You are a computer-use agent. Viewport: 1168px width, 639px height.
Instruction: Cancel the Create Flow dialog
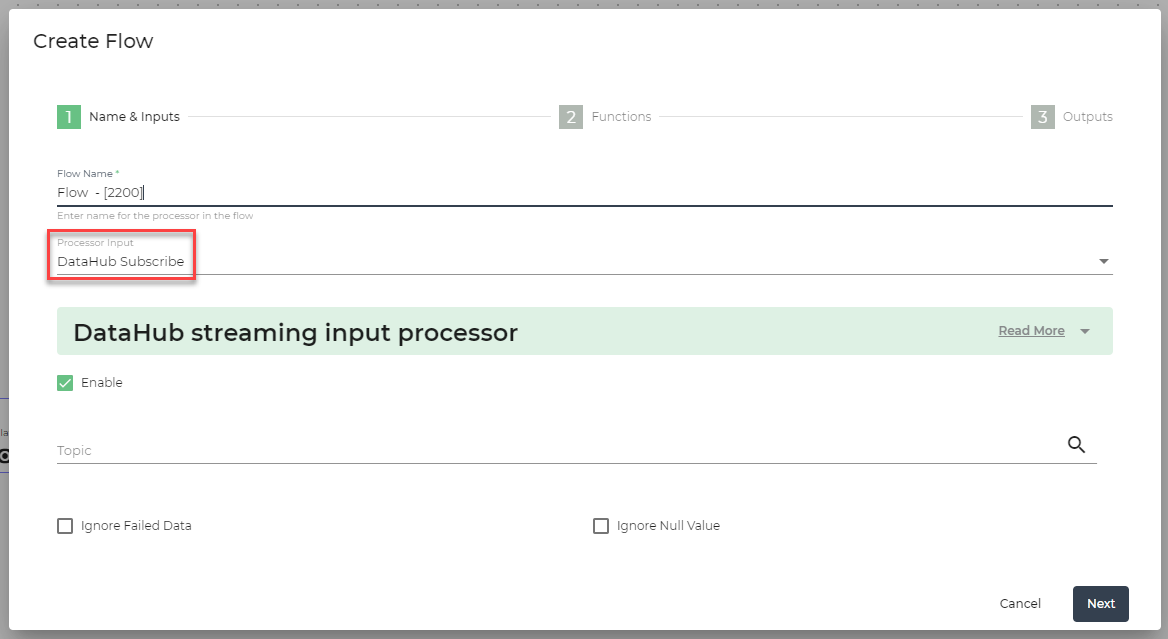1019,603
